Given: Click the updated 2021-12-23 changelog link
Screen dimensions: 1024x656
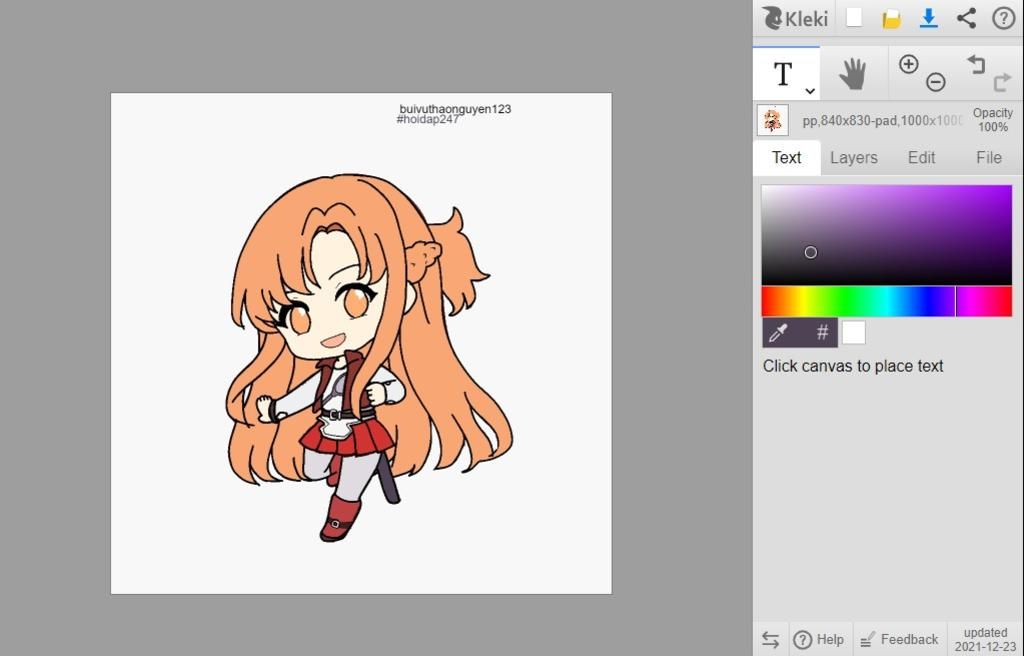Looking at the screenshot, I should coord(985,640).
